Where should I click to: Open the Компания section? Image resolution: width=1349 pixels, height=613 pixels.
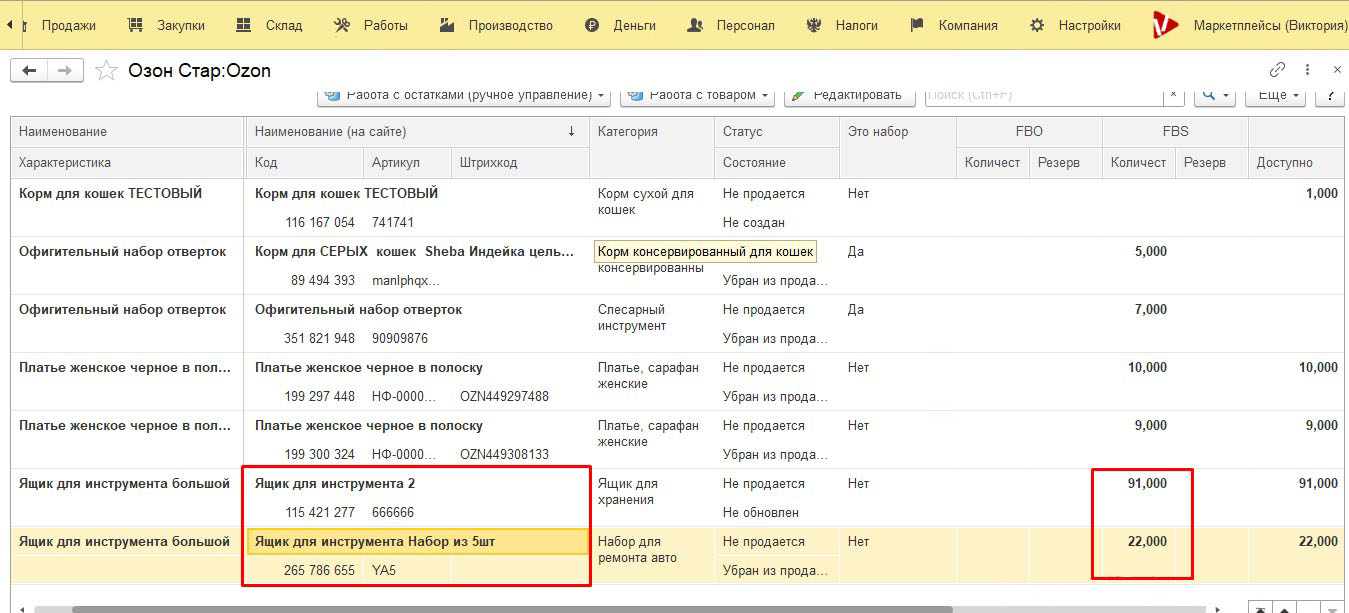click(x=954, y=25)
